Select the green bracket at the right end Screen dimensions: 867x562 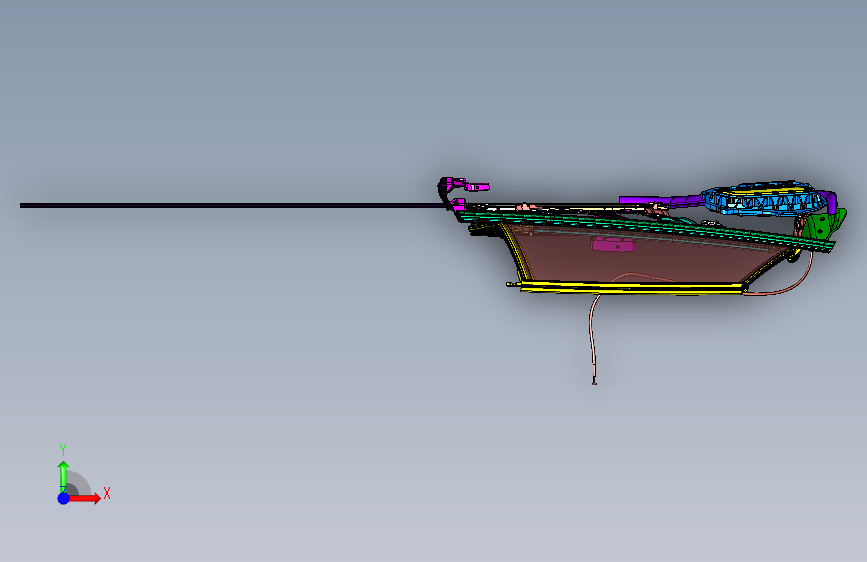coord(823,224)
